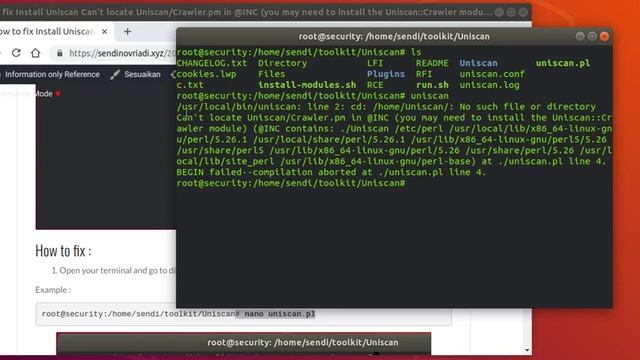Click 'RCE' in terminal listing
640x360 pixels.
(375, 85)
